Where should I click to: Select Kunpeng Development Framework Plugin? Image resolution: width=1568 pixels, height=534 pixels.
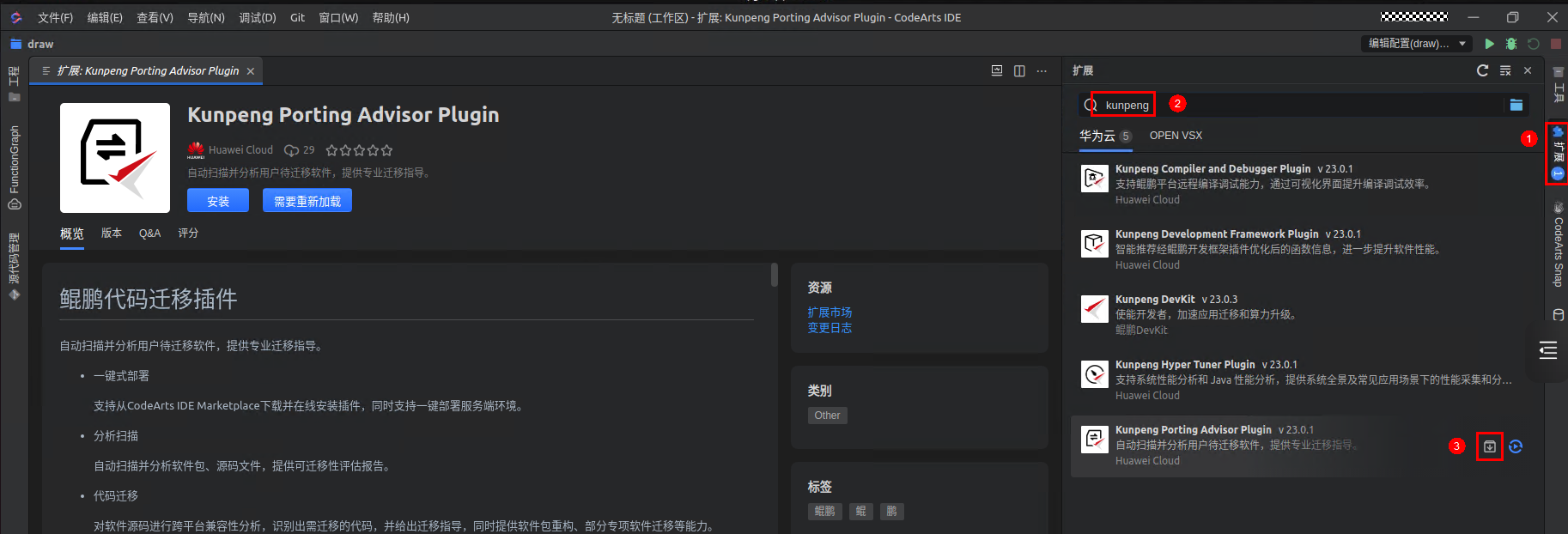[x=1303, y=250]
